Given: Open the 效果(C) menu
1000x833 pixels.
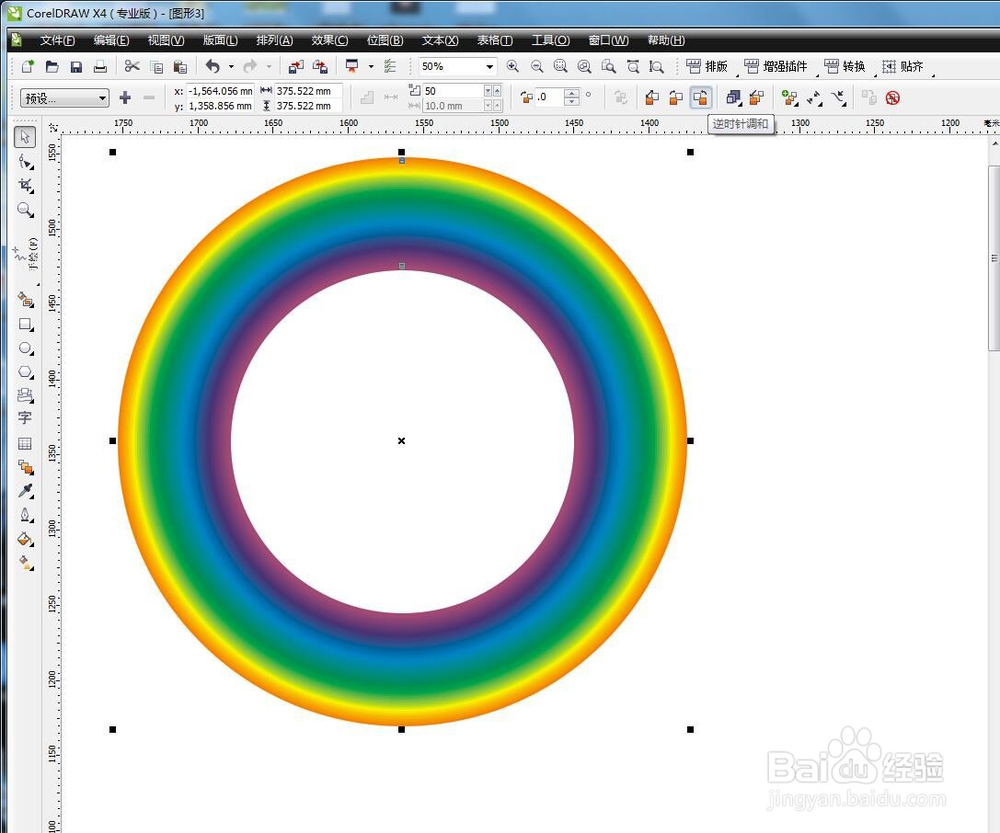Looking at the screenshot, I should pos(330,40).
